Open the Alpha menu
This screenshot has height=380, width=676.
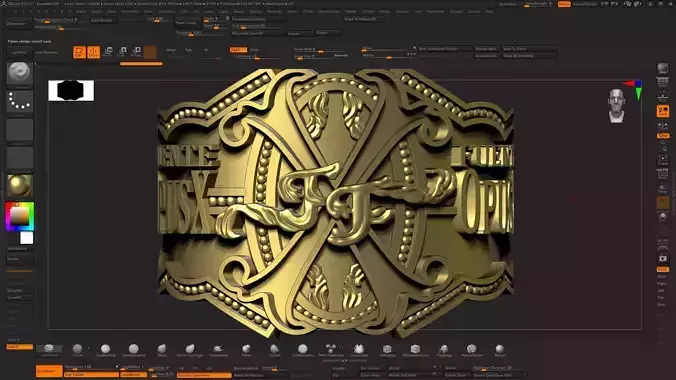click(x=81, y=12)
